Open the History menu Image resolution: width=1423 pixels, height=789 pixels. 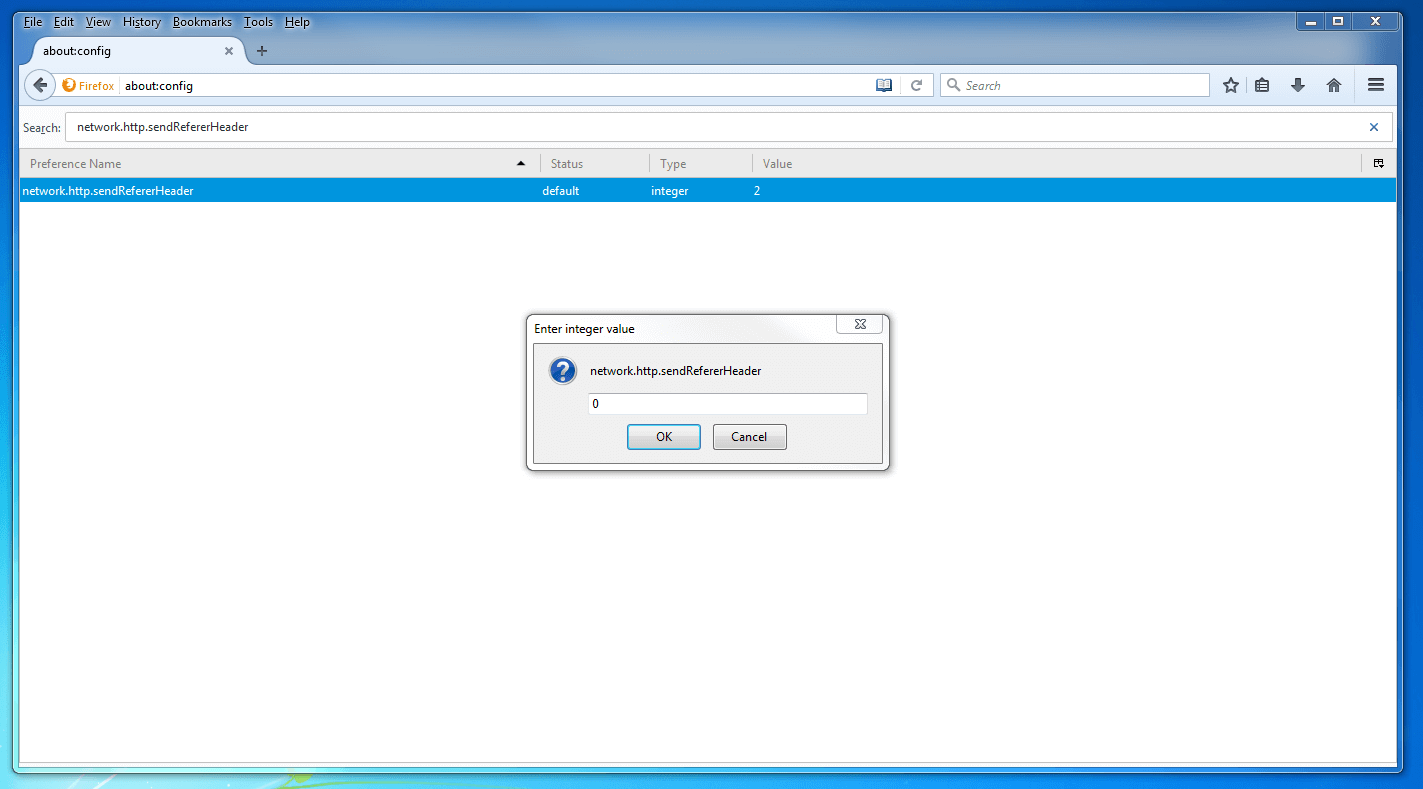coord(141,22)
